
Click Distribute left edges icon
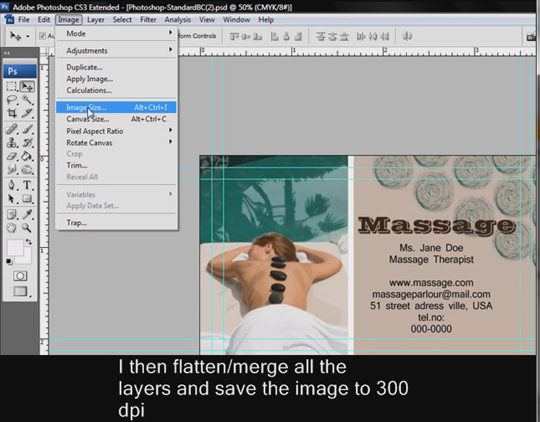[x=361, y=36]
